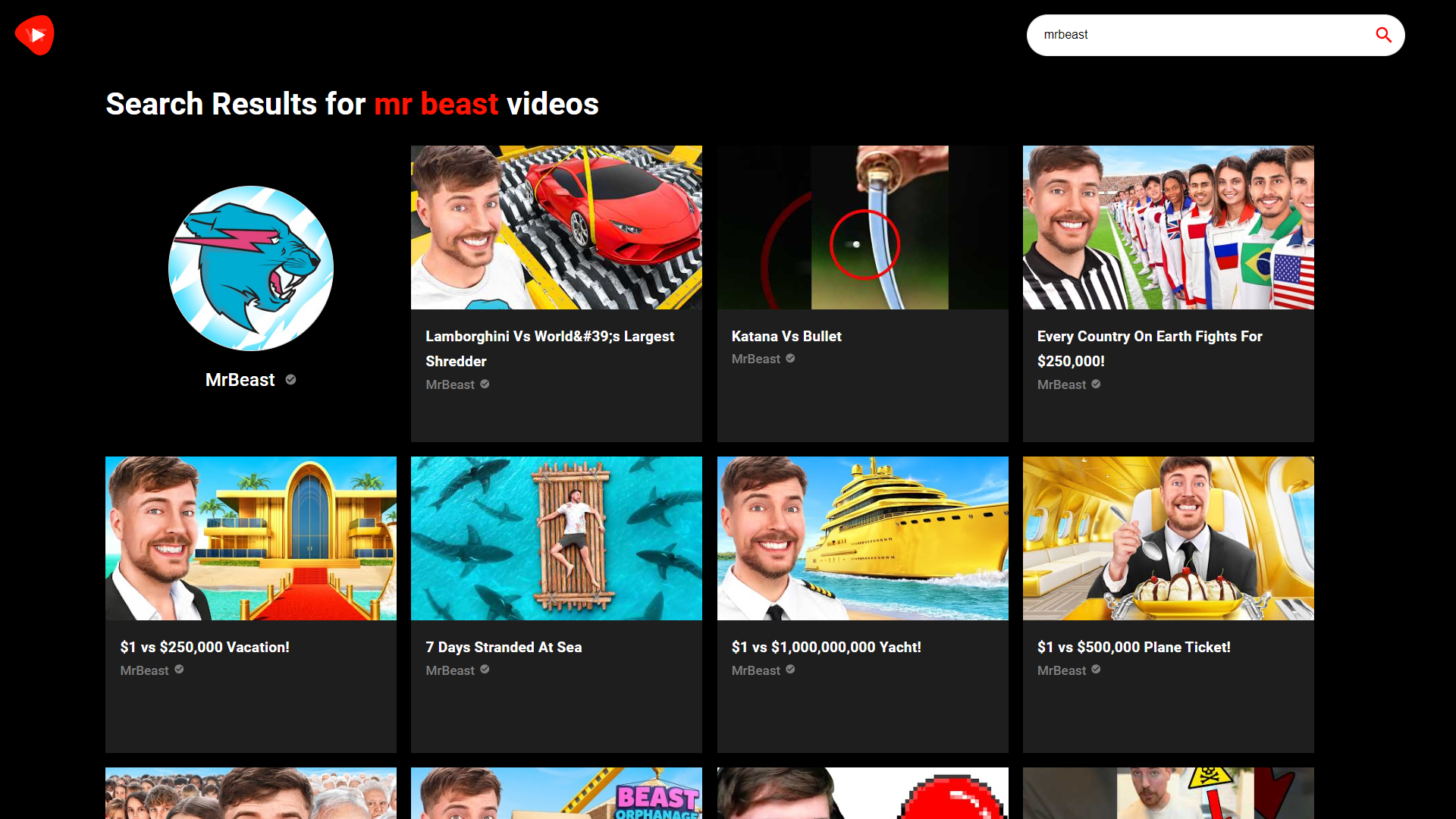Click verified badge under Katana Vs Bullet
The image size is (1456, 819).
[x=790, y=359]
